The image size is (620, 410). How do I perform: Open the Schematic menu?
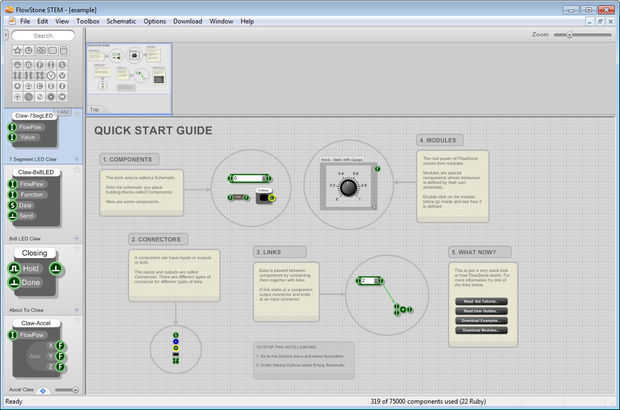pyautogui.click(x=121, y=21)
